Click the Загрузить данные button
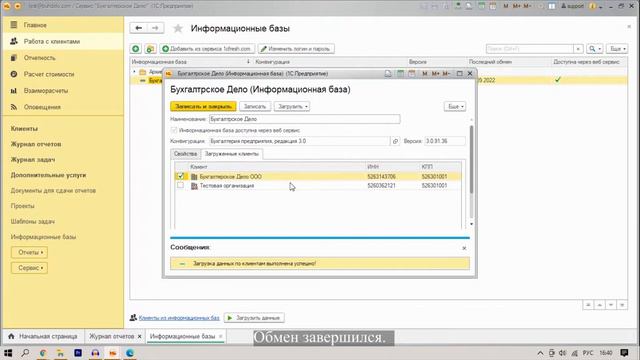This screenshot has height=360, width=640. pyautogui.click(x=254, y=318)
